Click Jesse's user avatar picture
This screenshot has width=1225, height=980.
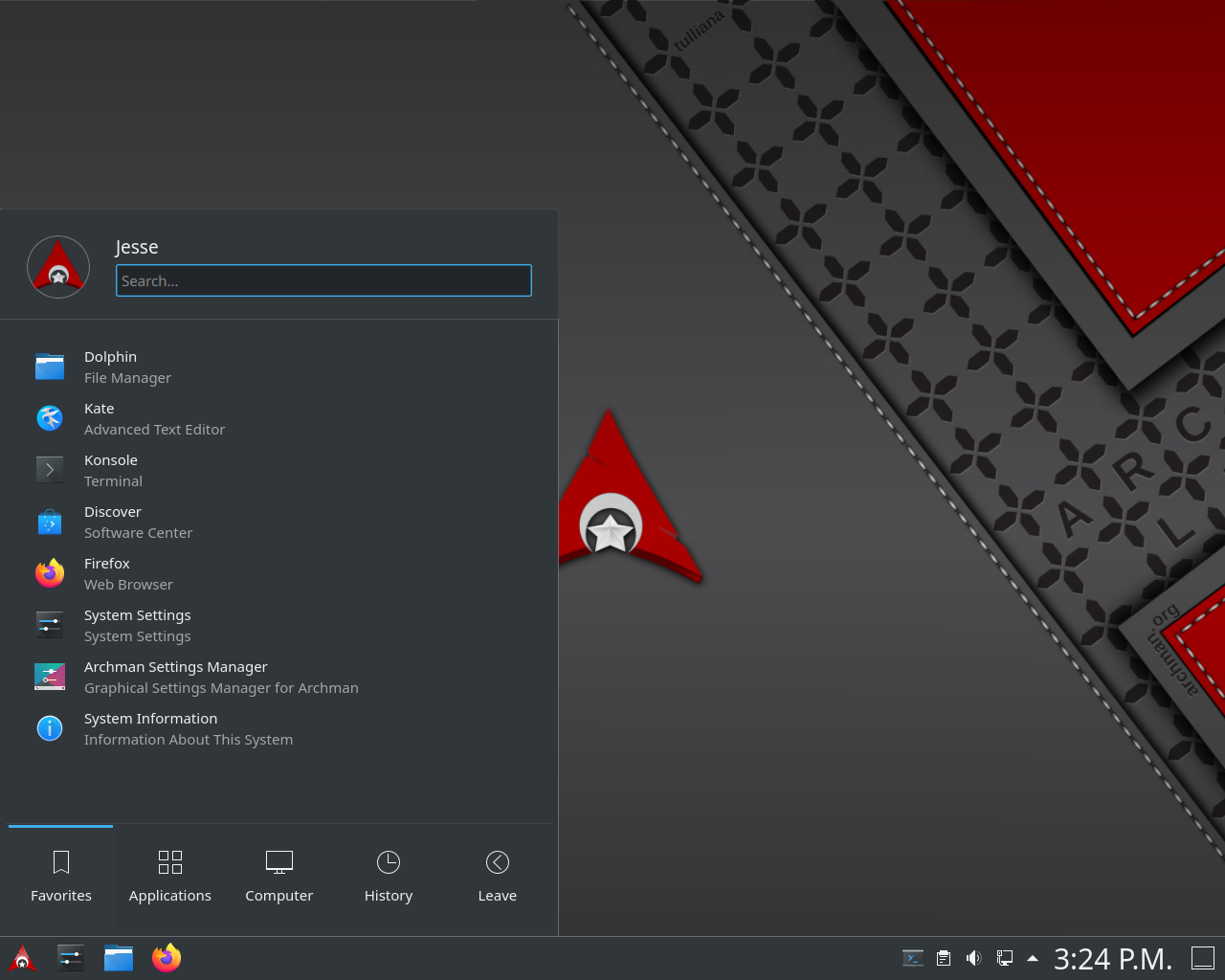click(58, 267)
